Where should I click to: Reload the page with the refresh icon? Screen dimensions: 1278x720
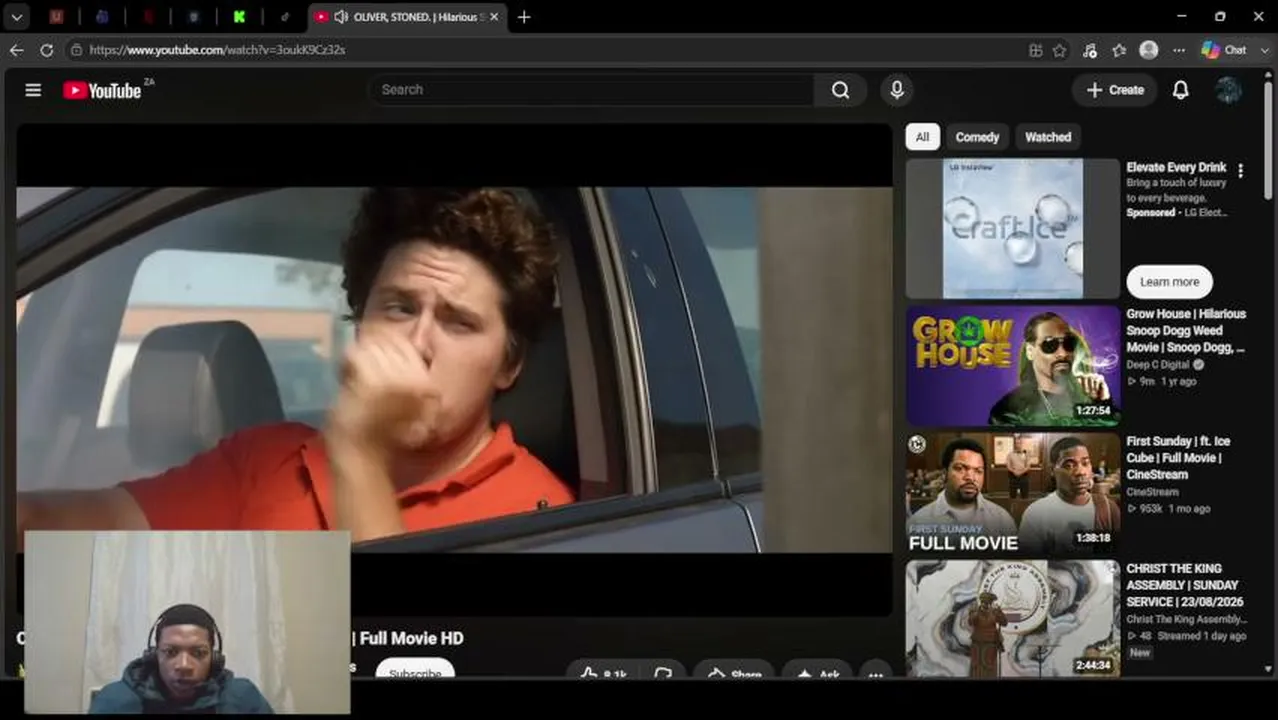(x=47, y=49)
